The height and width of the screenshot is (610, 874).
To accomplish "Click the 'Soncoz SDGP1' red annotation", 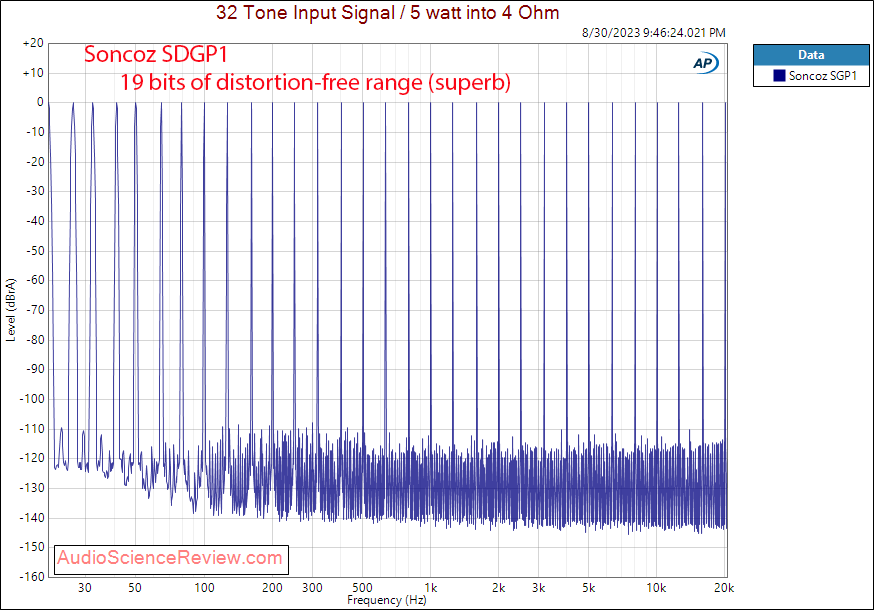I will tap(156, 55).
